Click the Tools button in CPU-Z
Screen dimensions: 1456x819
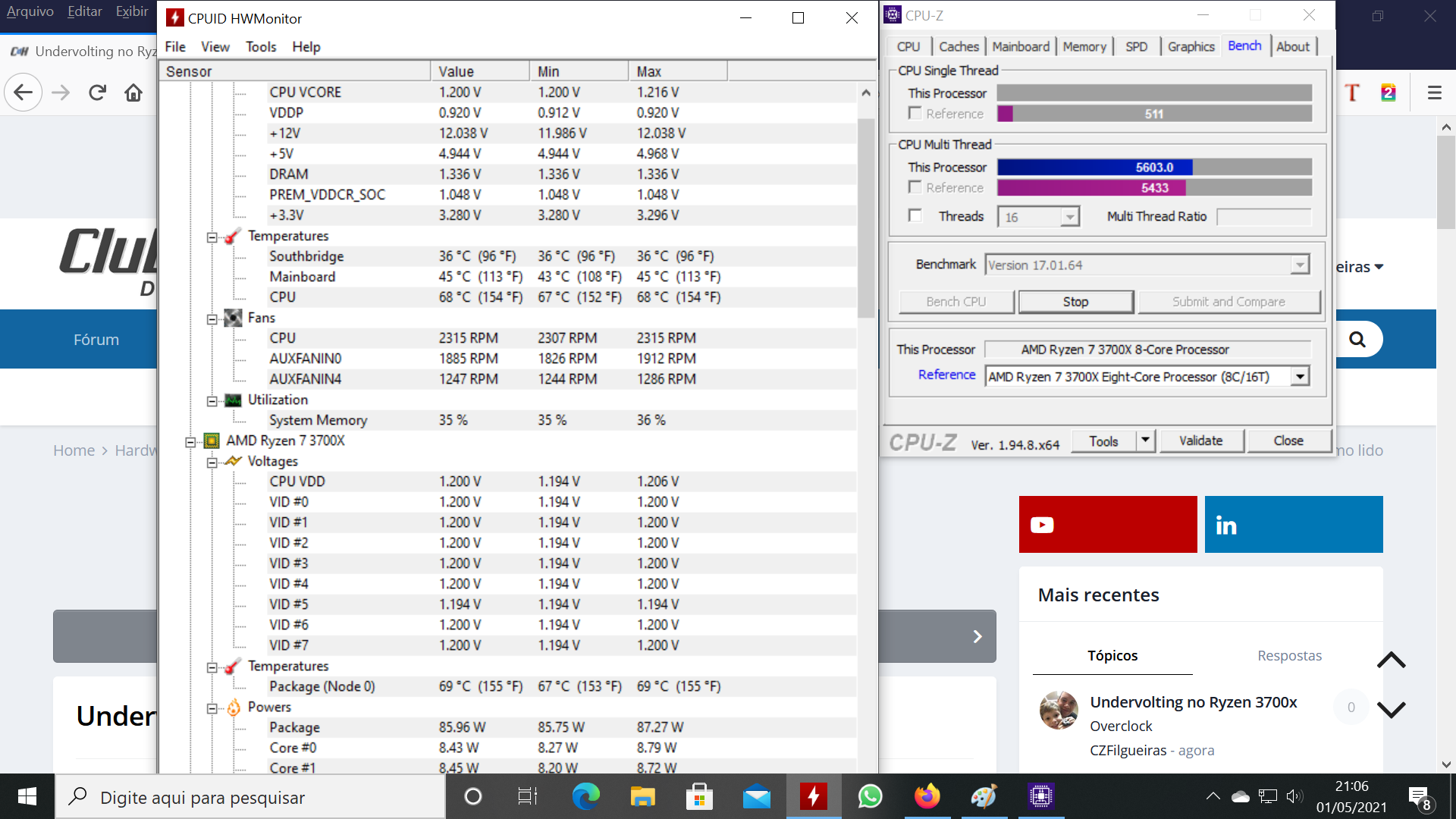coord(1103,441)
